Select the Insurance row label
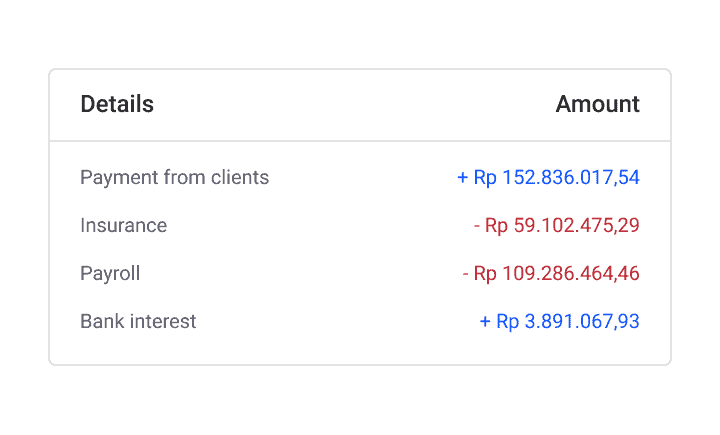720x435 pixels. click(124, 226)
